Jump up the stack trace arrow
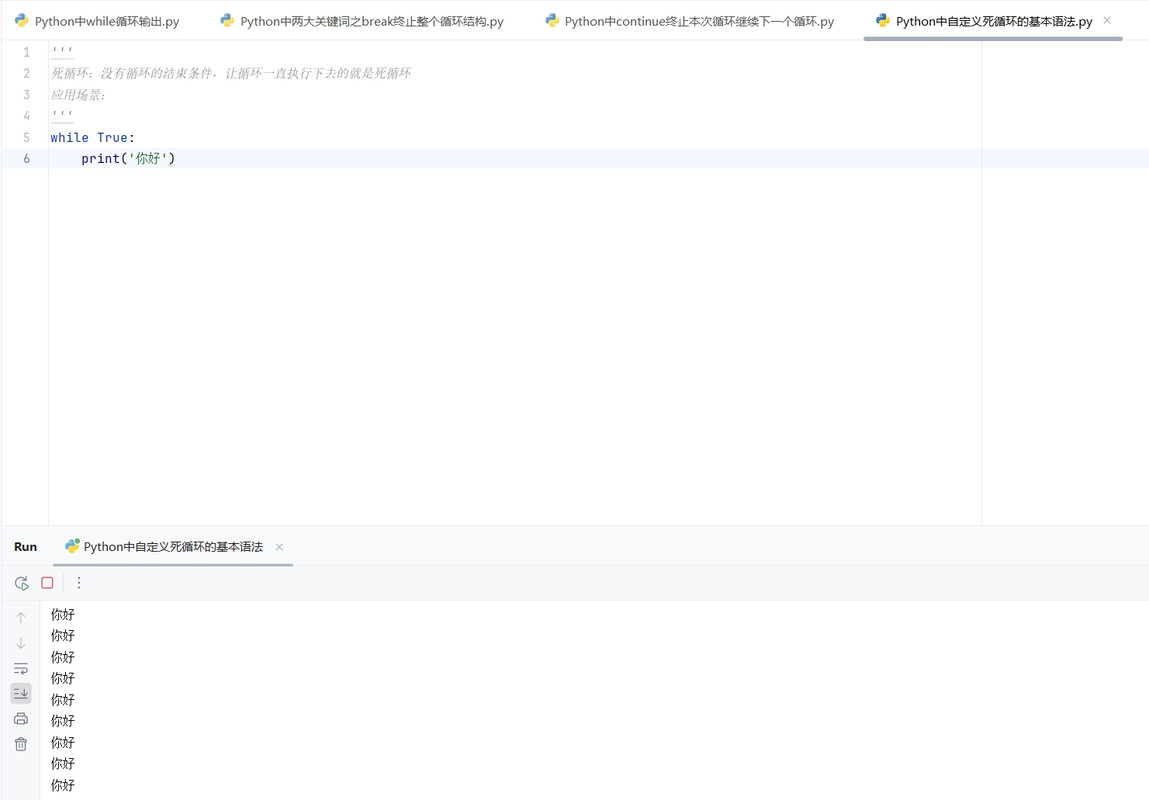Image resolution: width=1149 pixels, height=800 pixels. tap(21, 617)
